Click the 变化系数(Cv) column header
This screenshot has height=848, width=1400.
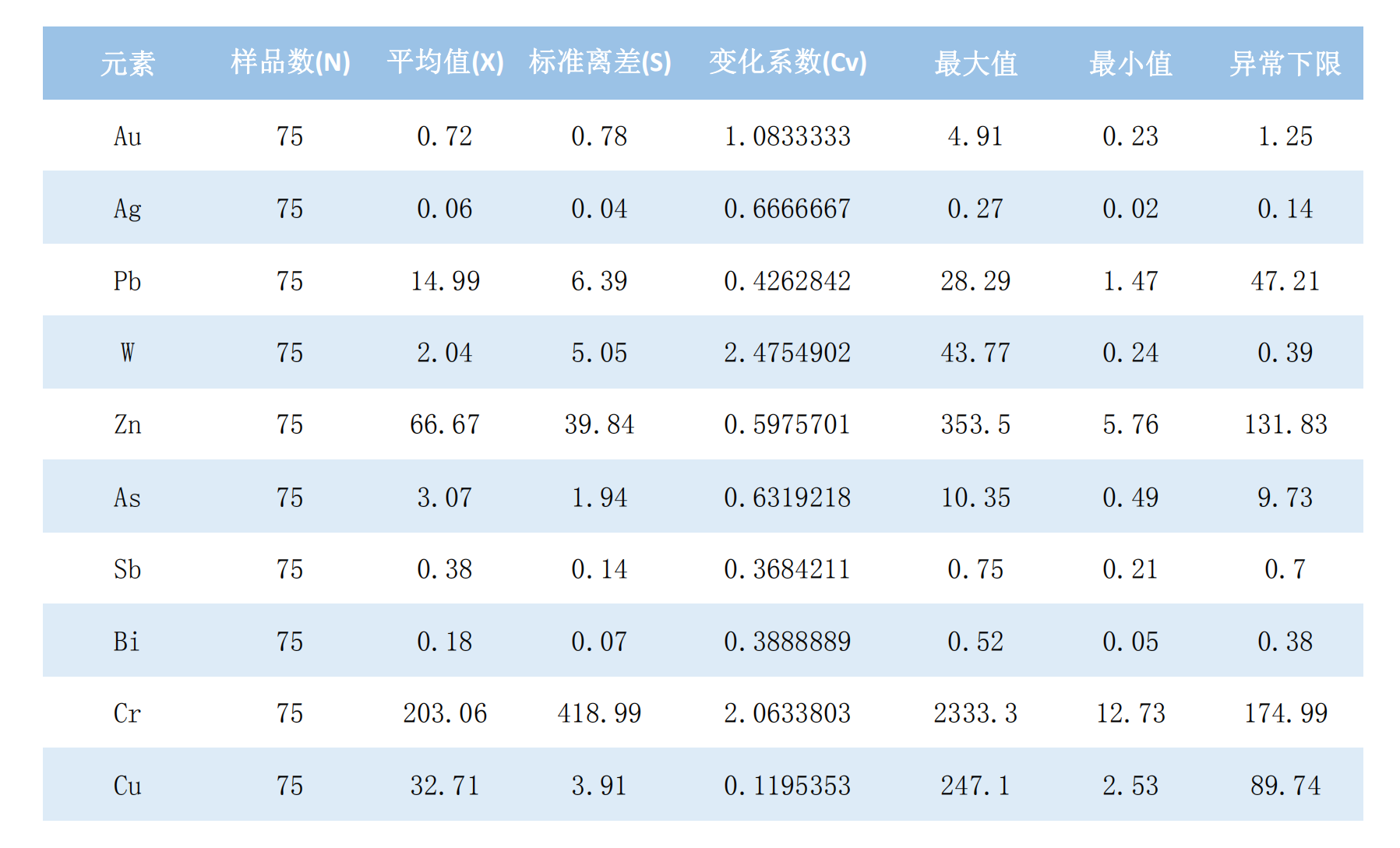click(787, 62)
